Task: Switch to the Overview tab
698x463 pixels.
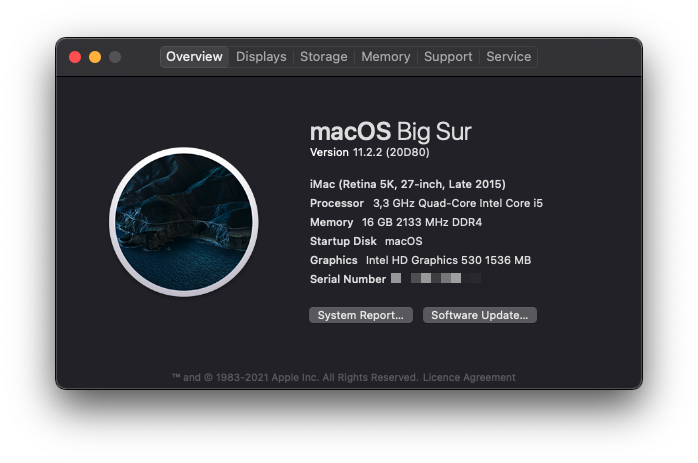Action: (x=194, y=57)
